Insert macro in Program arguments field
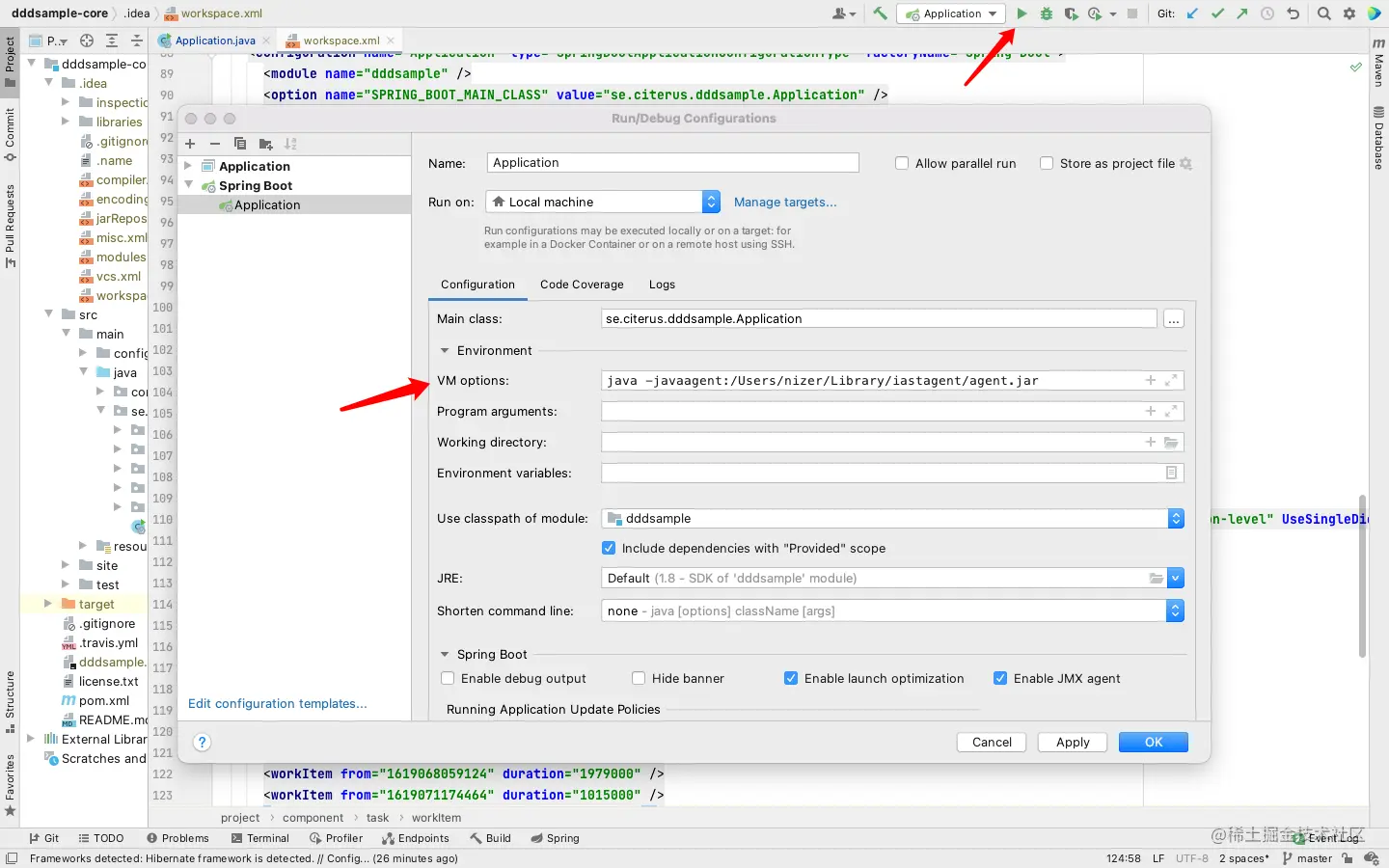1389x868 pixels. [1151, 412]
